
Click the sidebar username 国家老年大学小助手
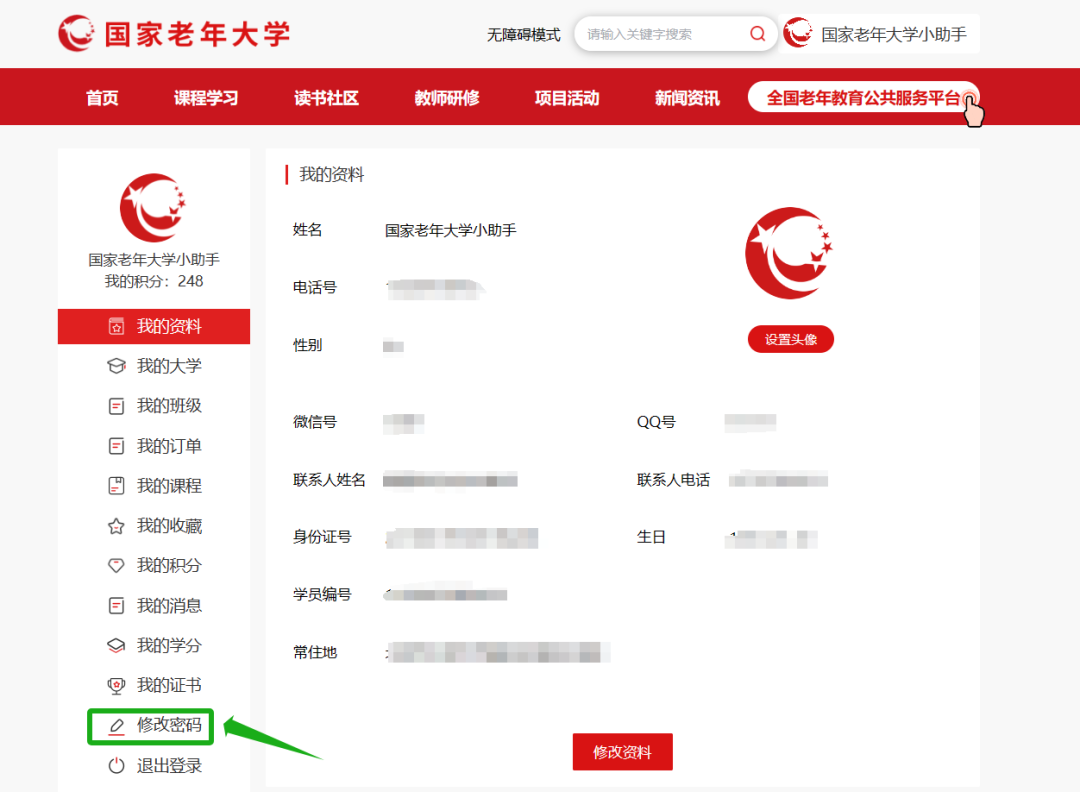(x=154, y=260)
